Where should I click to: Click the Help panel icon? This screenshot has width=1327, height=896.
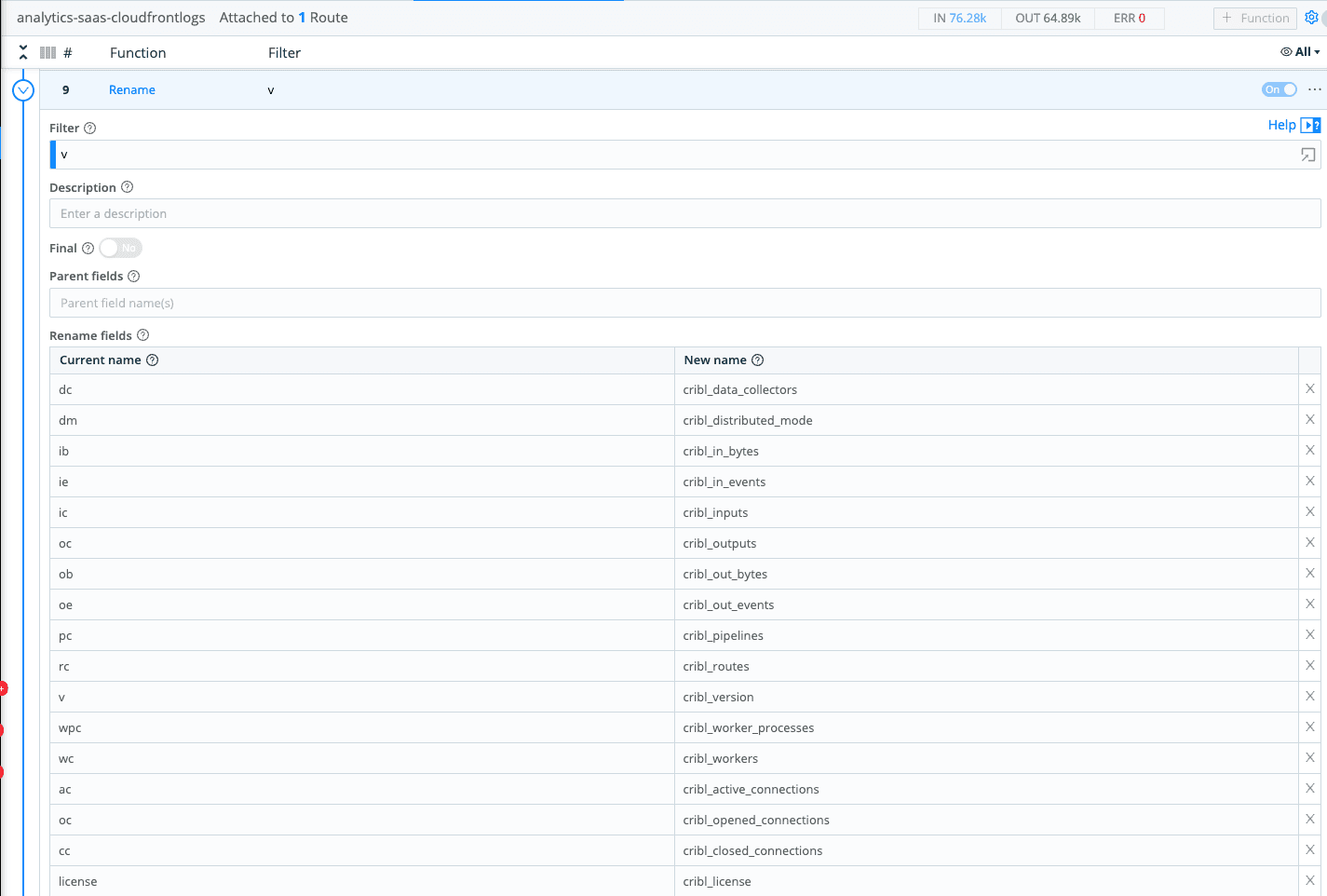coord(1310,125)
